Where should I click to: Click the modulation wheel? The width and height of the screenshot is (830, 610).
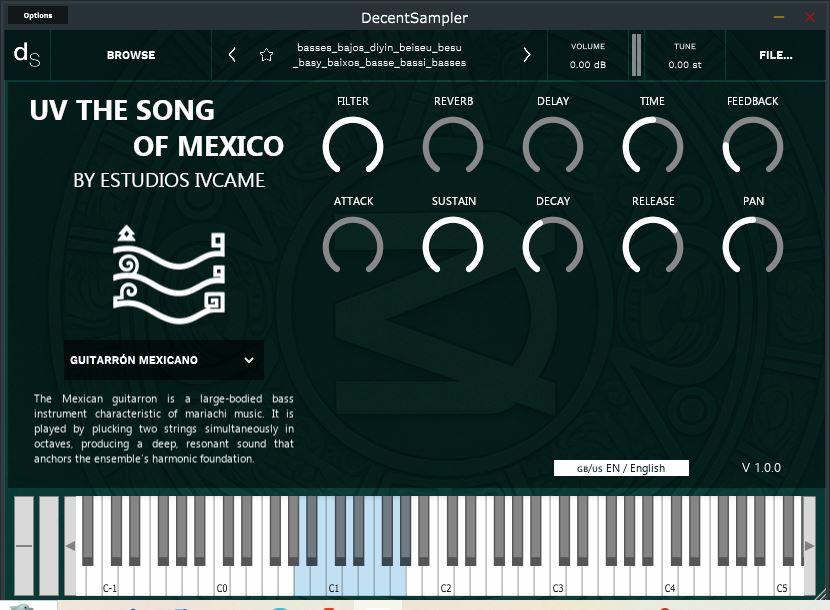click(49, 545)
